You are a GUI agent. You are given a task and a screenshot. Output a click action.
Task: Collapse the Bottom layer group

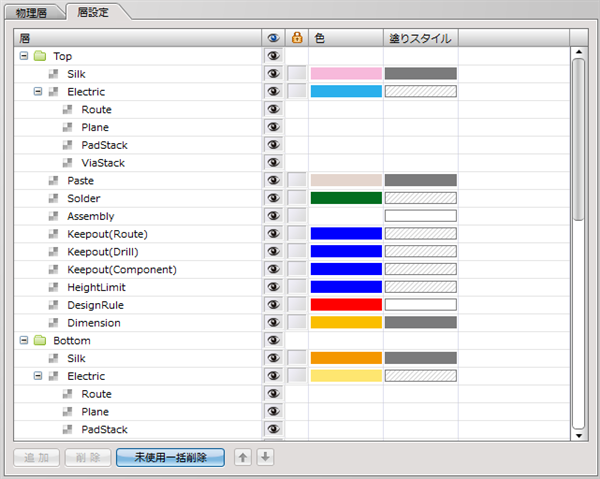pyautogui.click(x=24, y=340)
